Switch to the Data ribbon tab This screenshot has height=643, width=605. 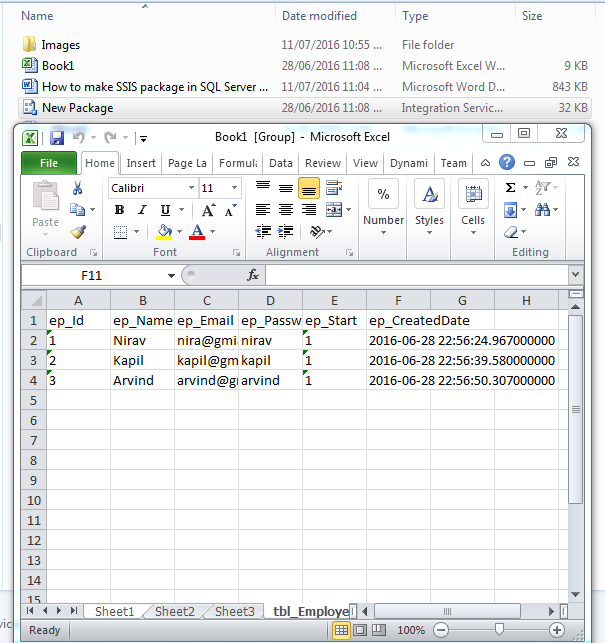281,163
